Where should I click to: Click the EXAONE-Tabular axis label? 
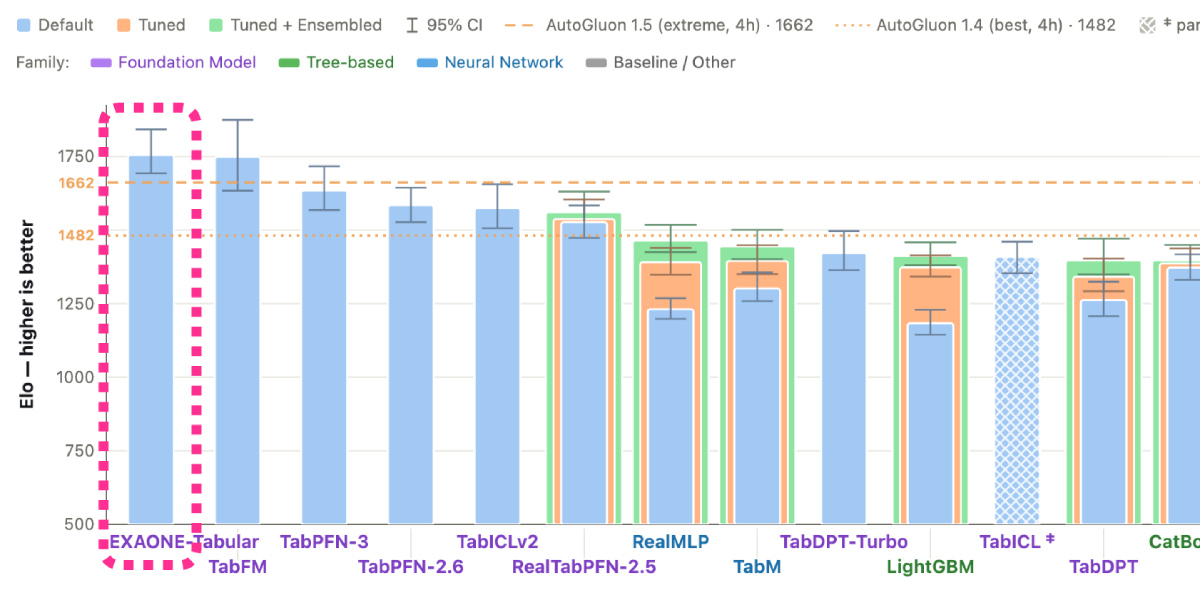[x=184, y=542]
